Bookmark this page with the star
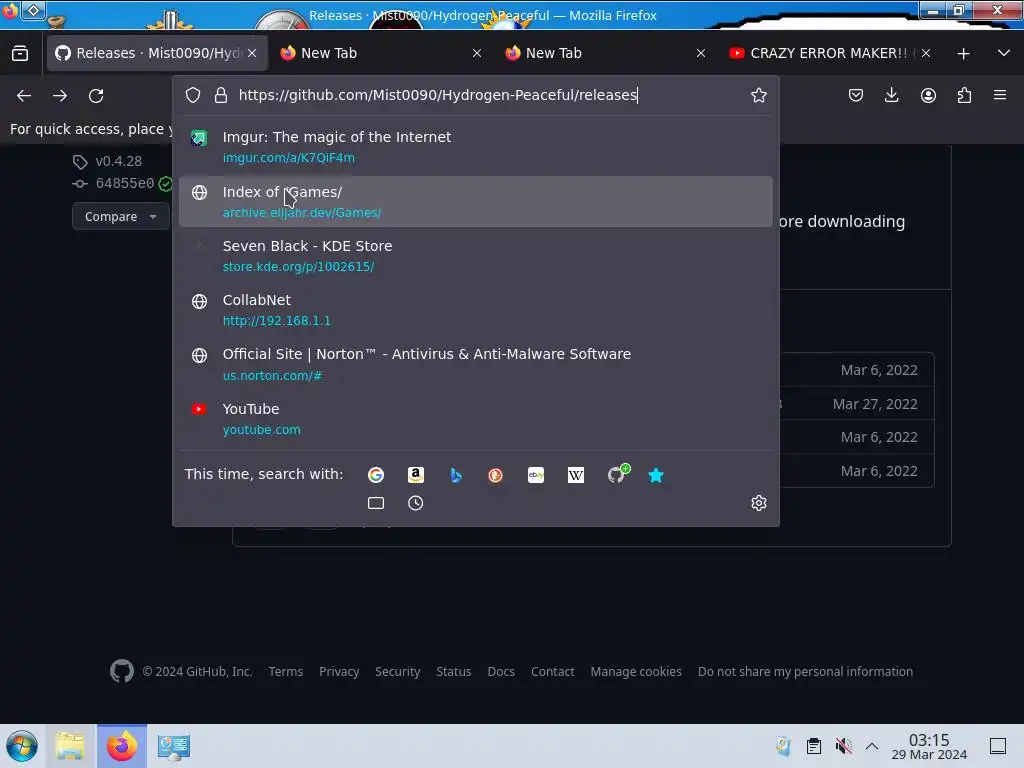This screenshot has height=768, width=1024. point(758,95)
